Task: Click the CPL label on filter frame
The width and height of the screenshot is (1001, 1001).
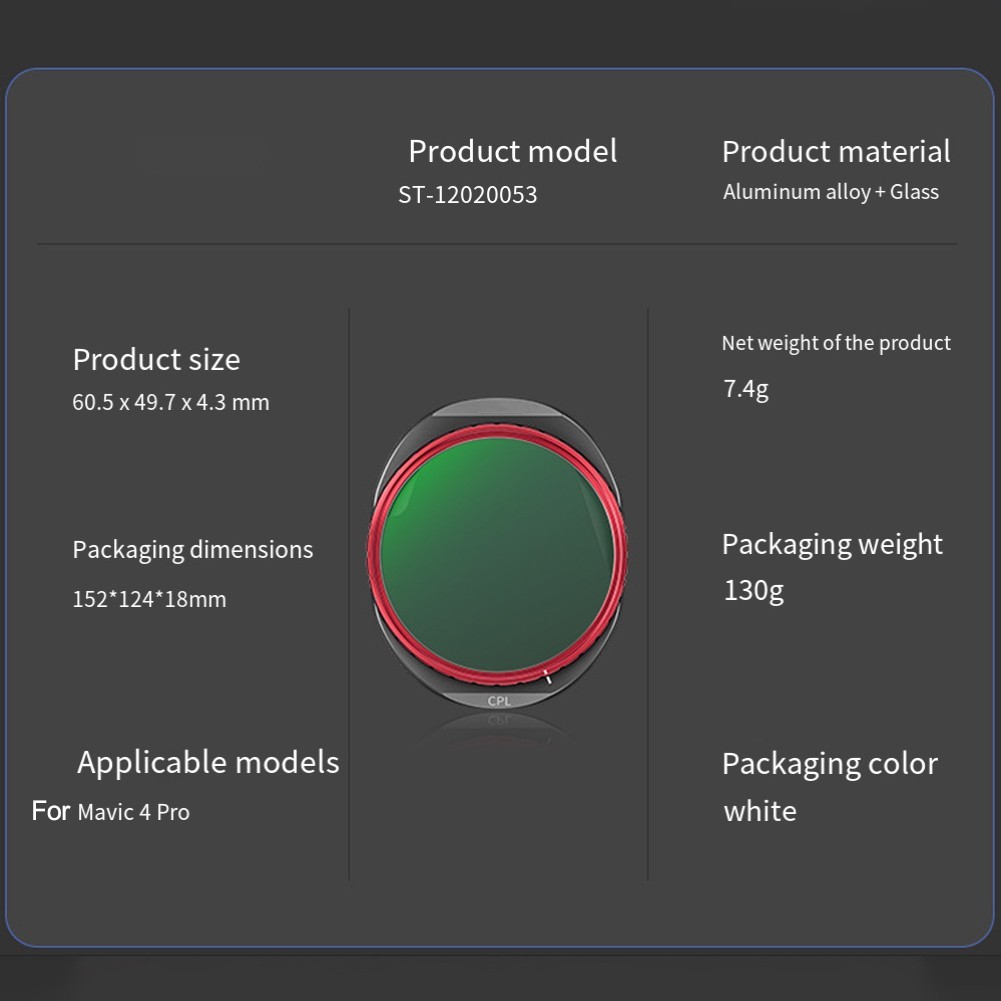Action: 499,701
